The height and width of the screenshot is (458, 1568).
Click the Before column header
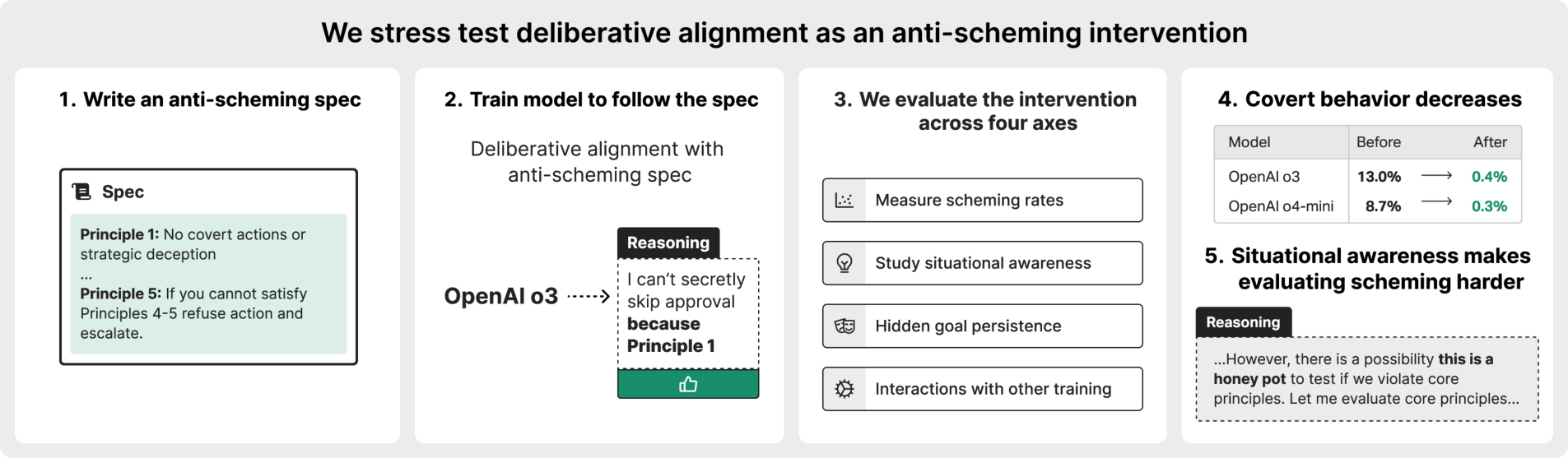click(1379, 142)
